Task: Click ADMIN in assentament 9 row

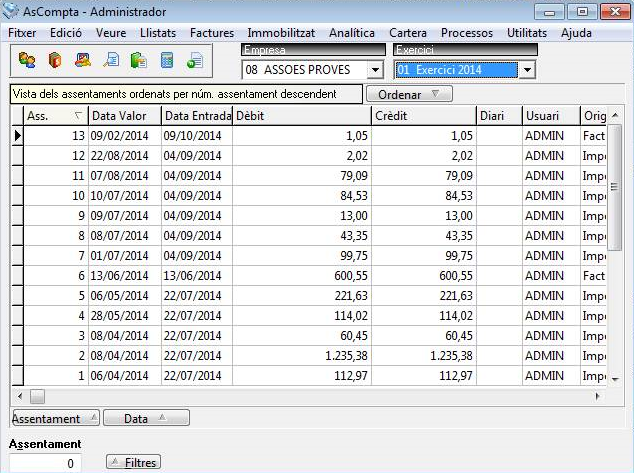Action: [544, 215]
